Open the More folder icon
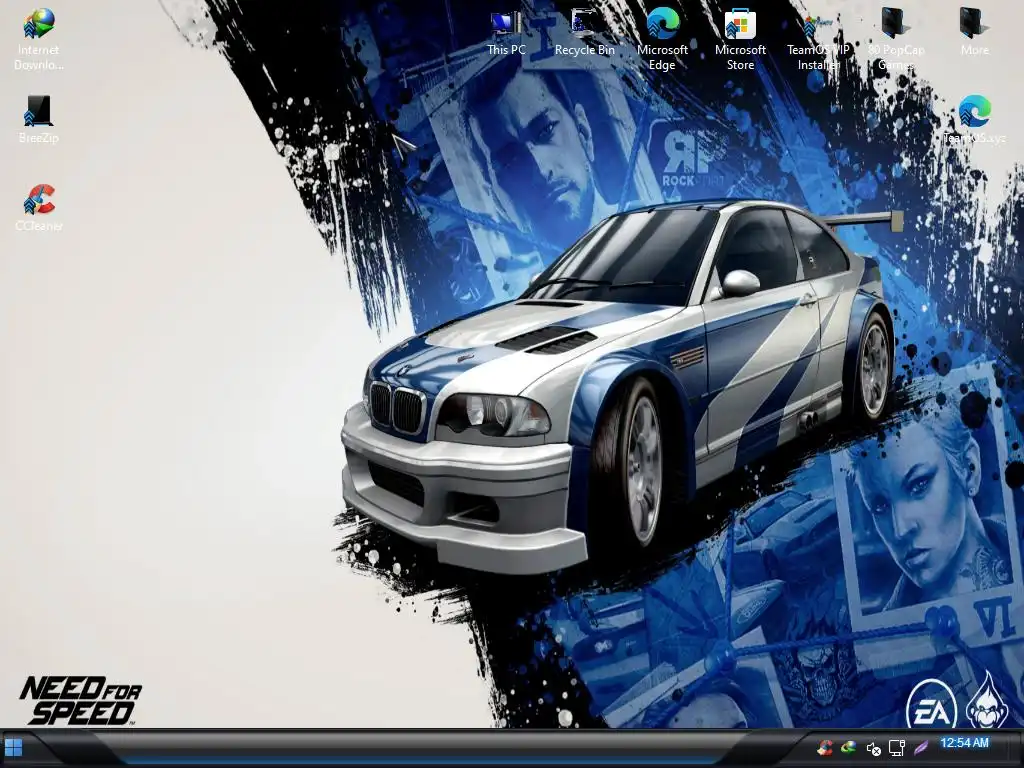Screen dimensions: 1024x768 click(974, 33)
